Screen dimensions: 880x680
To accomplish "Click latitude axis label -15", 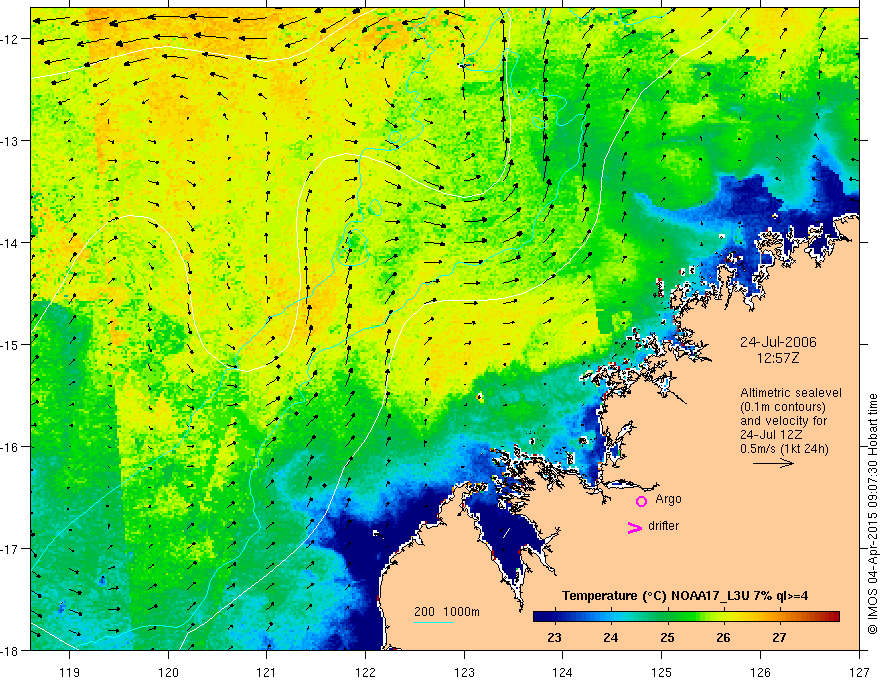I will click(11, 345).
